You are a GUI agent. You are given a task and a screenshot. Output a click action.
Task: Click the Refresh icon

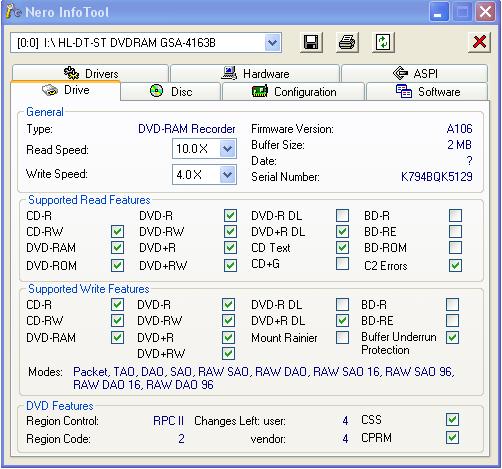tap(383, 43)
